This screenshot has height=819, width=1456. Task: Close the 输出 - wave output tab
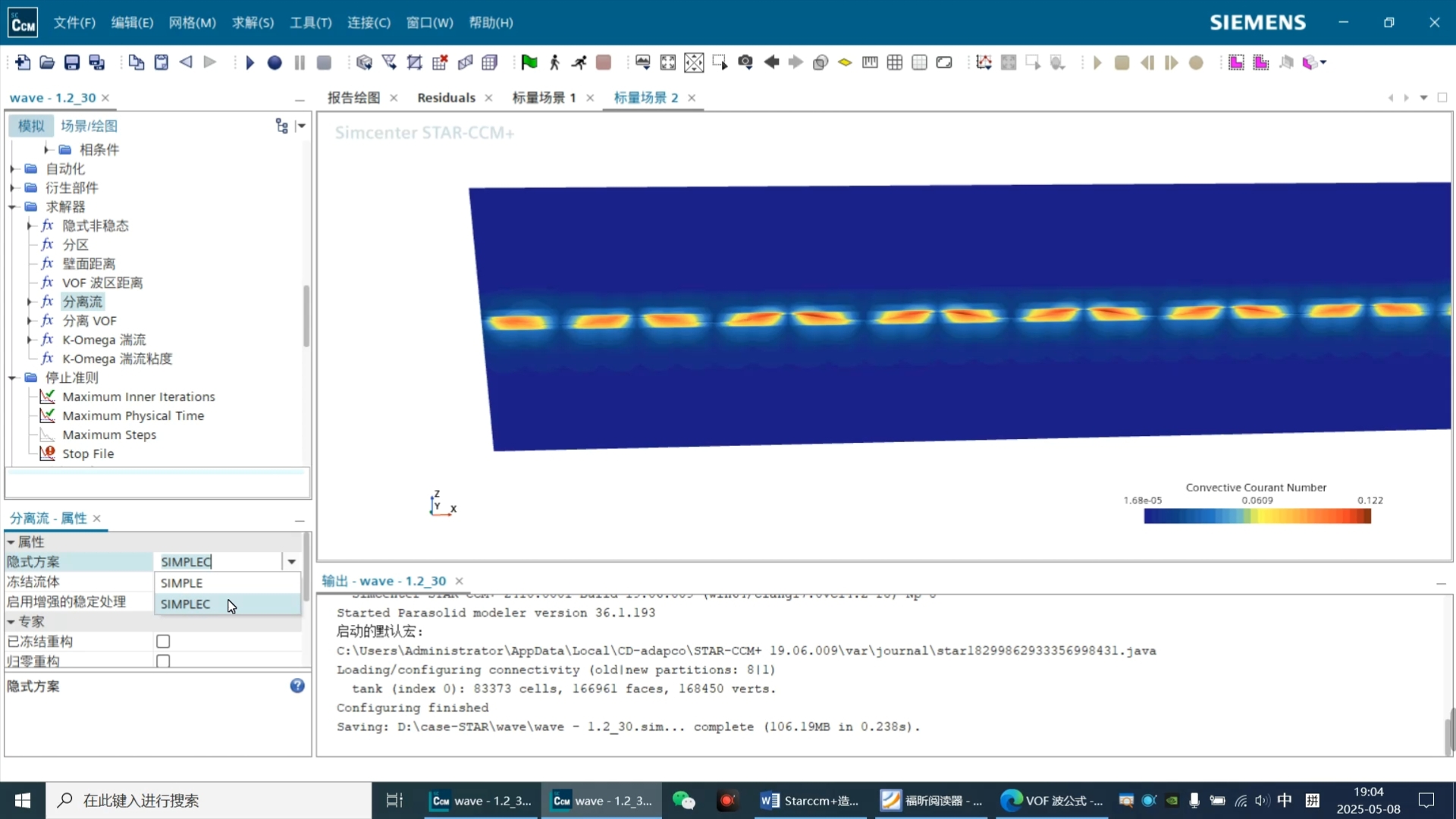[x=459, y=581]
